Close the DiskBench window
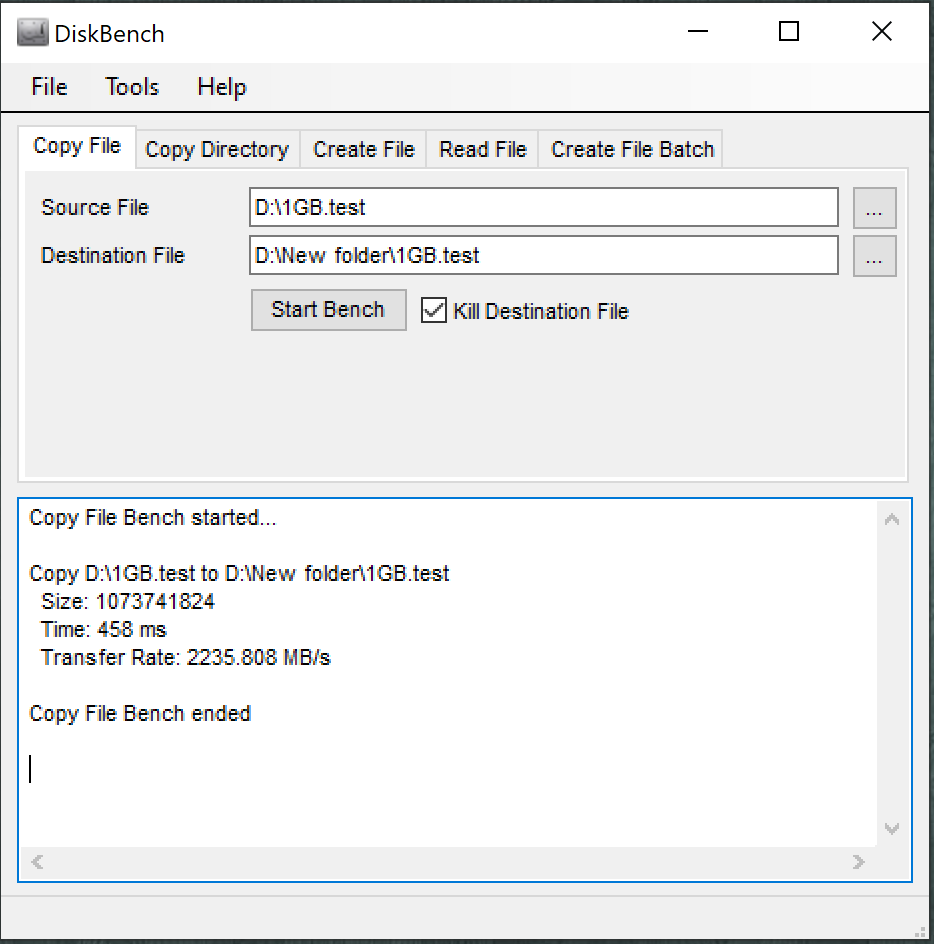934x944 pixels. click(882, 31)
